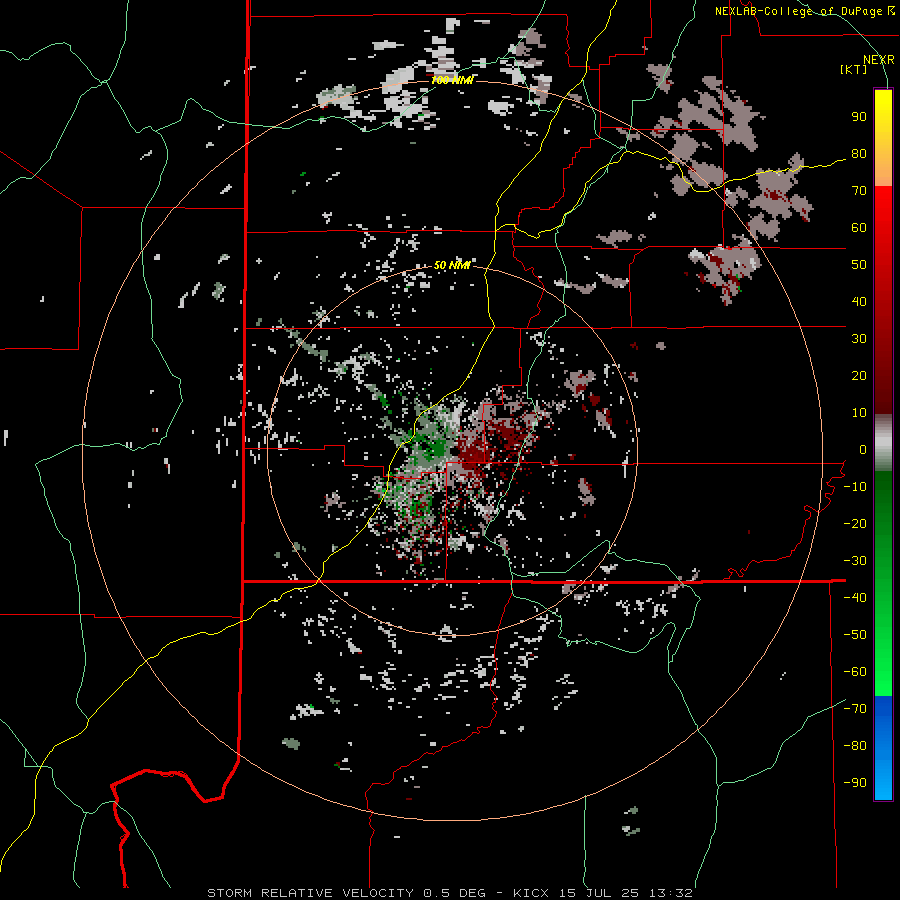
Task: Select the 50 value on velocity scale
Action: coord(859,265)
